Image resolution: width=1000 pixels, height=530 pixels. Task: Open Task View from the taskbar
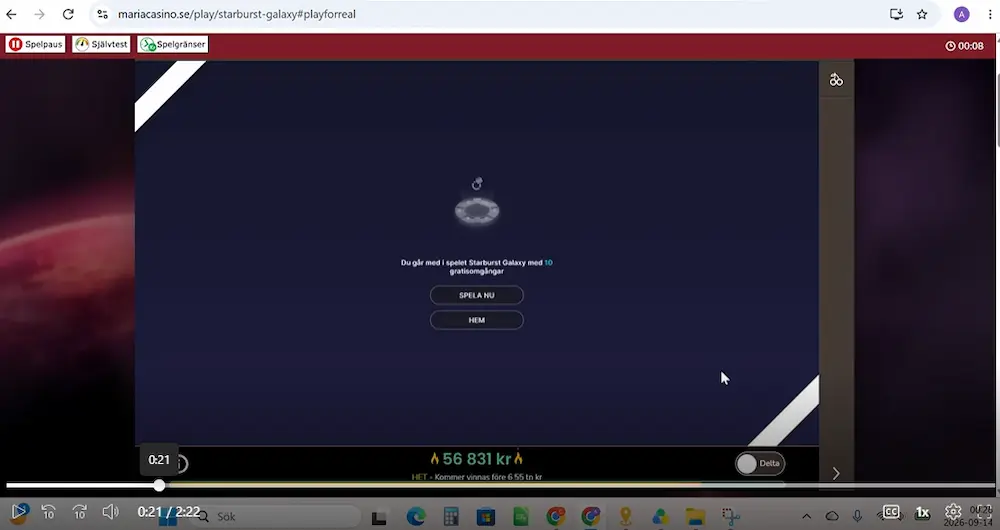pos(379,517)
